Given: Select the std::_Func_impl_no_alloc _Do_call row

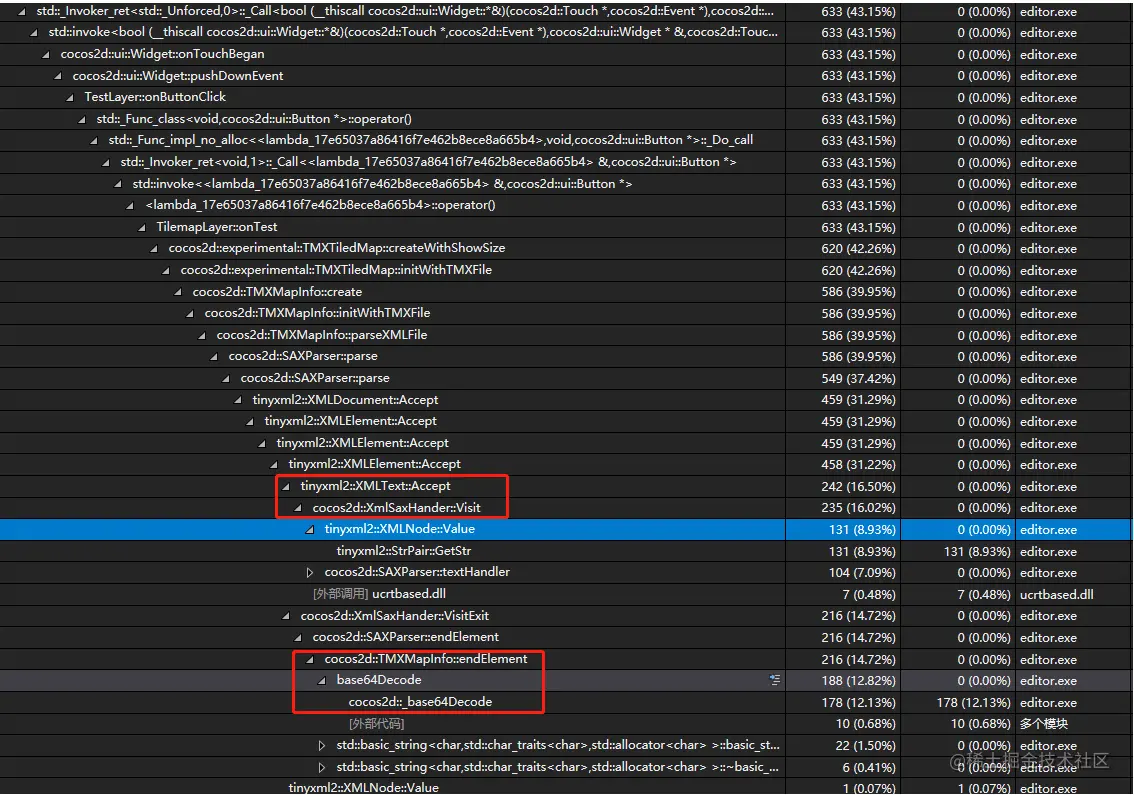Looking at the screenshot, I should click(x=566, y=140).
